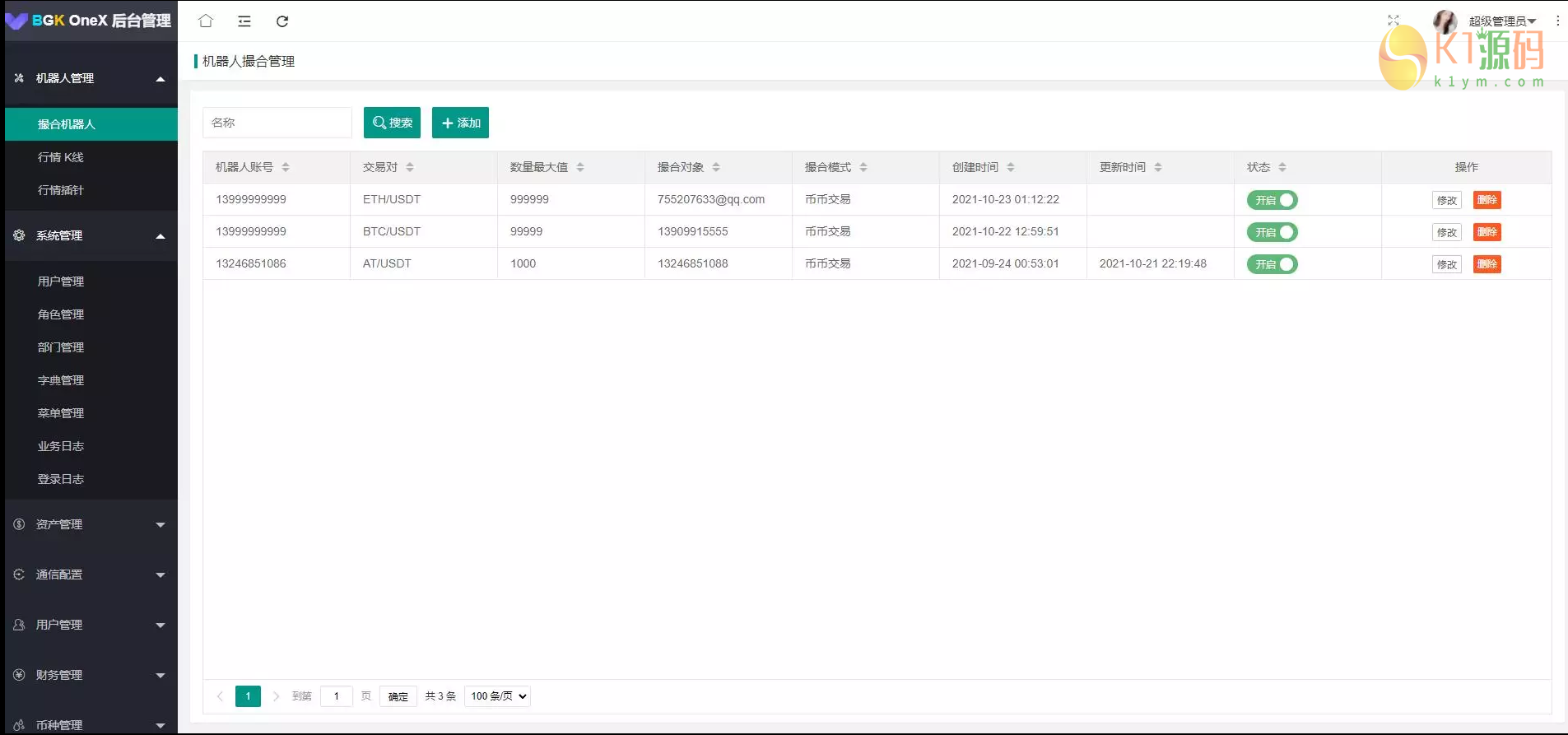Click 修改 for AT/USDT row
This screenshot has height=735, width=1568.
coord(1446,264)
